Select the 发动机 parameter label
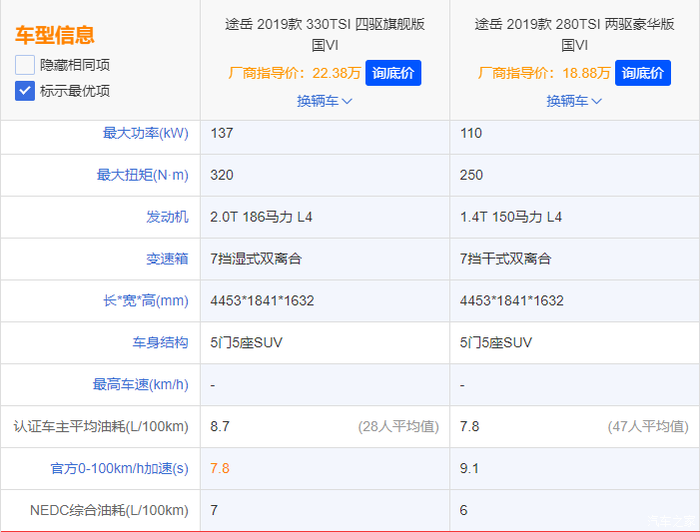Screen dimensions: 700x532 tap(167, 217)
